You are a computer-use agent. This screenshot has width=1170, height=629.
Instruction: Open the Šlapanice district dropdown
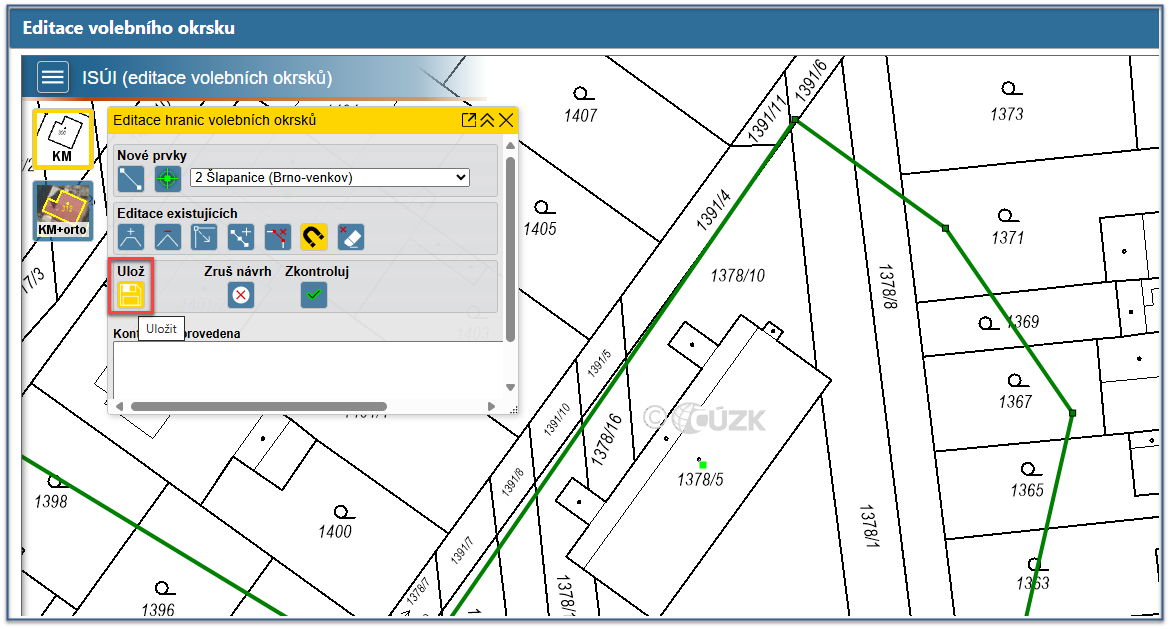tap(329, 177)
